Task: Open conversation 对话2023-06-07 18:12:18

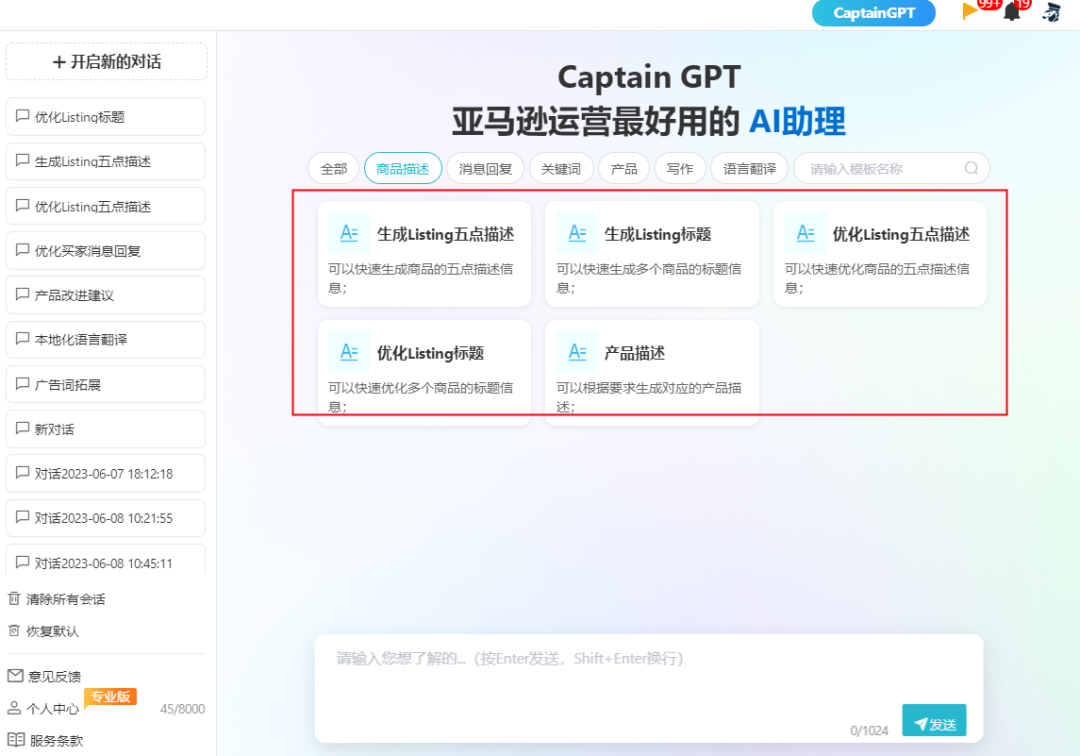Action: tap(106, 474)
